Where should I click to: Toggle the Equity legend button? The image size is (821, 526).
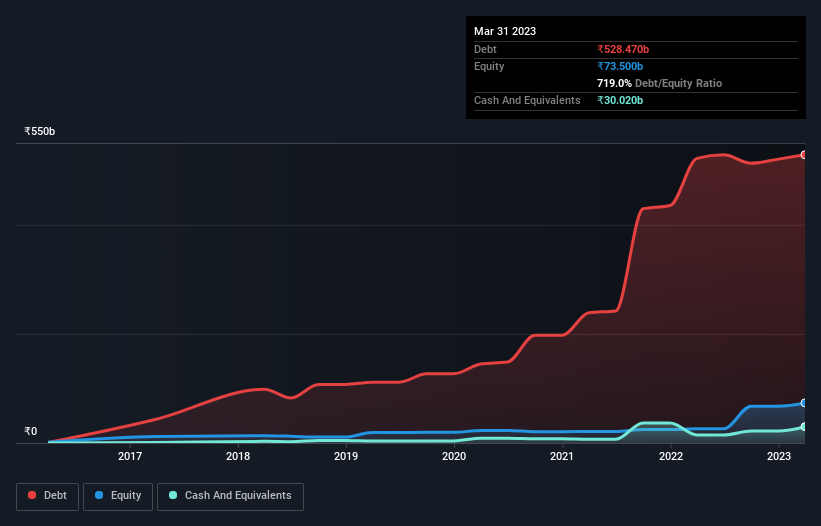pyautogui.click(x=118, y=496)
